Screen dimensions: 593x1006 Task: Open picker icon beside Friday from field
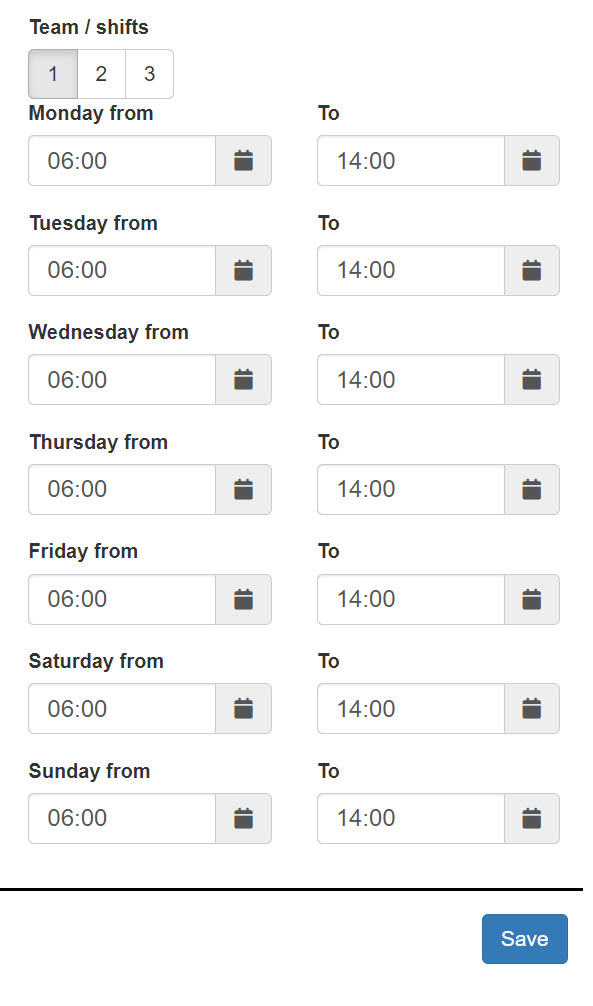[243, 599]
